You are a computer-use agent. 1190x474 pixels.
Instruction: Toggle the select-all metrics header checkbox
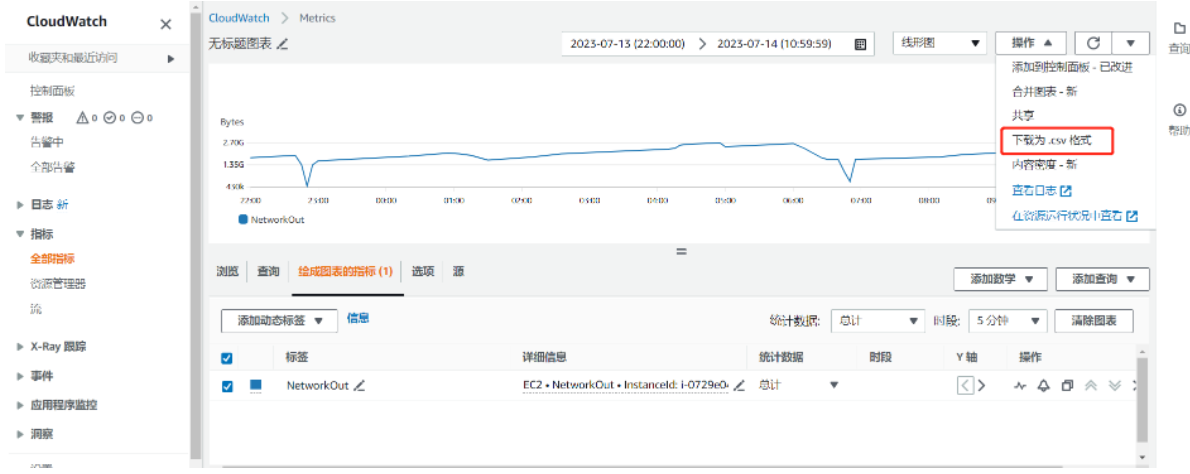(226, 358)
